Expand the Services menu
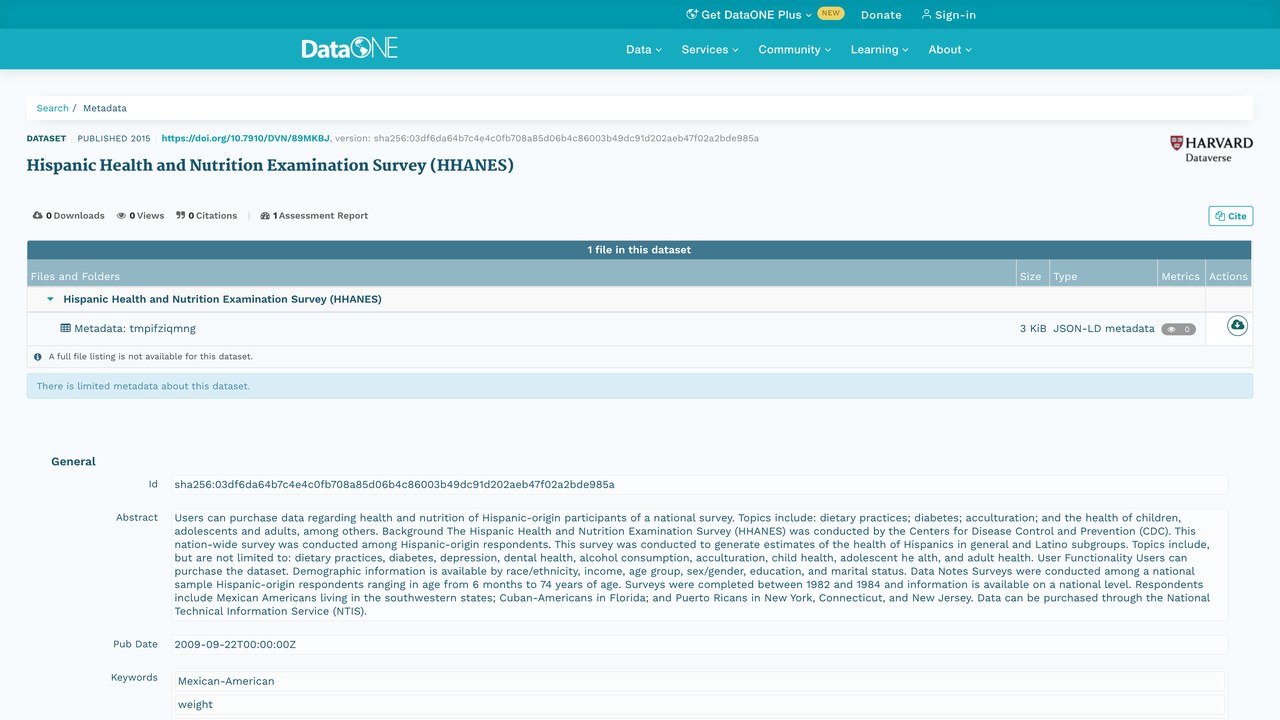This screenshot has width=1280, height=720. pyautogui.click(x=710, y=49)
